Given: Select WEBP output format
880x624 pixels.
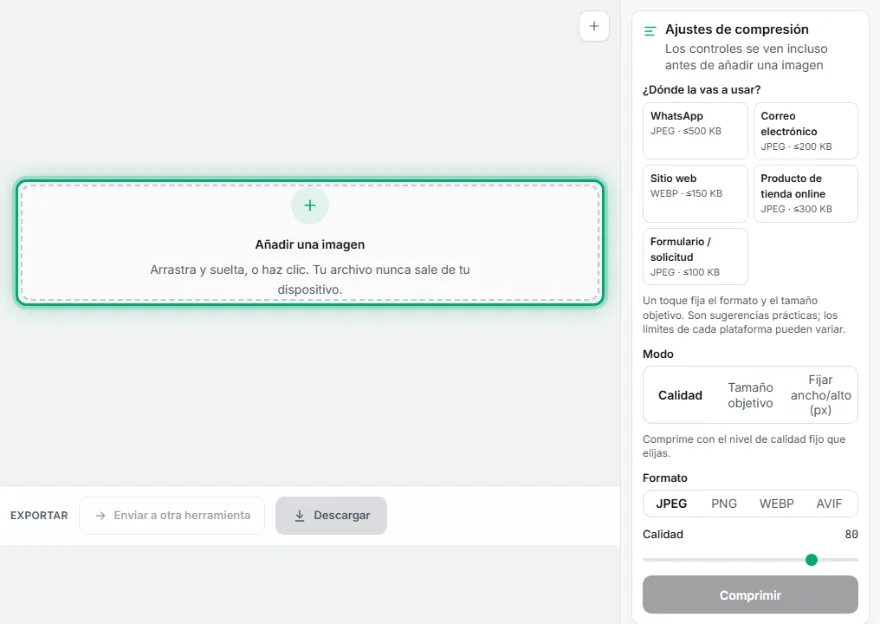Looking at the screenshot, I should click(x=777, y=504).
